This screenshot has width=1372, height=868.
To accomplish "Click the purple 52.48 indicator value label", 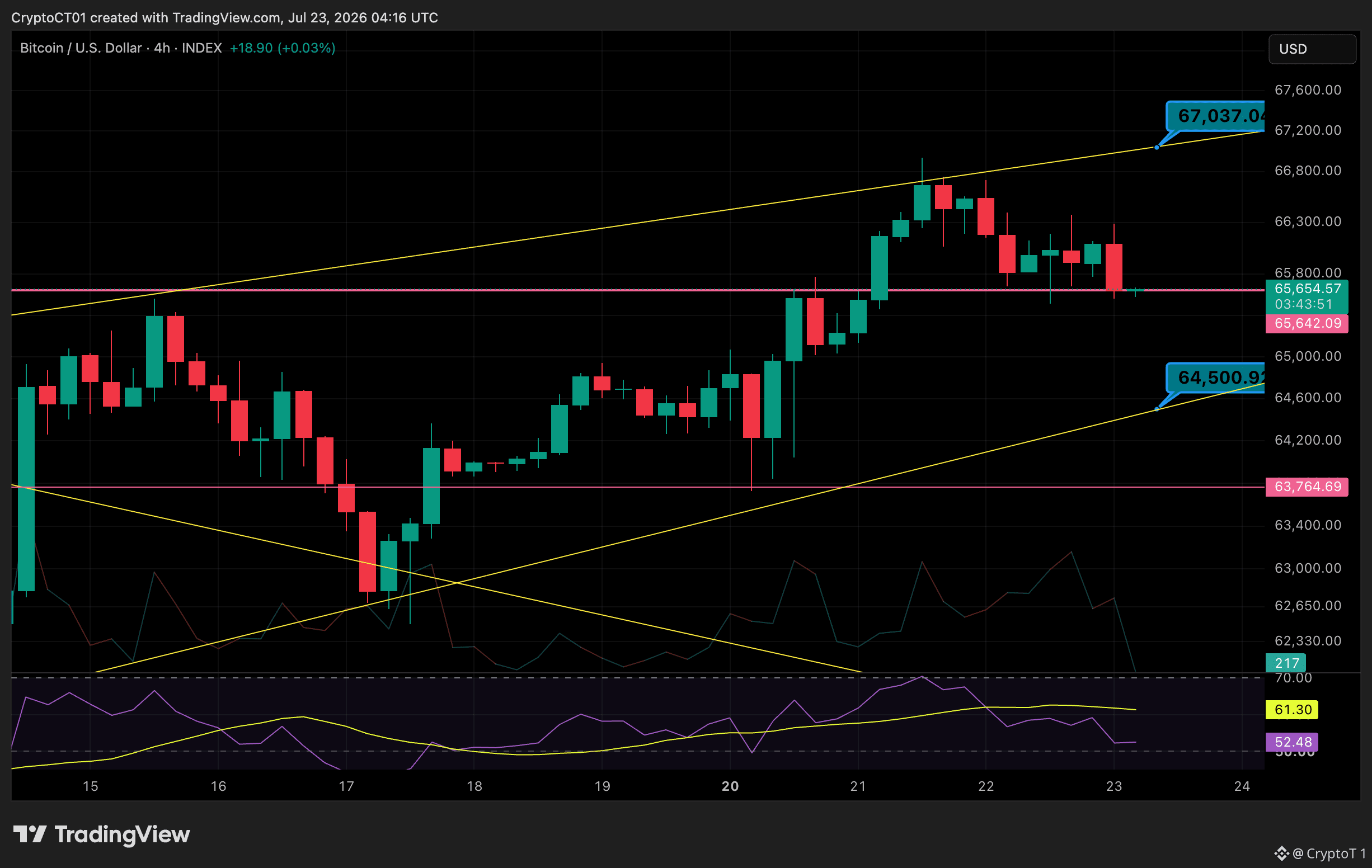I will (x=1292, y=742).
